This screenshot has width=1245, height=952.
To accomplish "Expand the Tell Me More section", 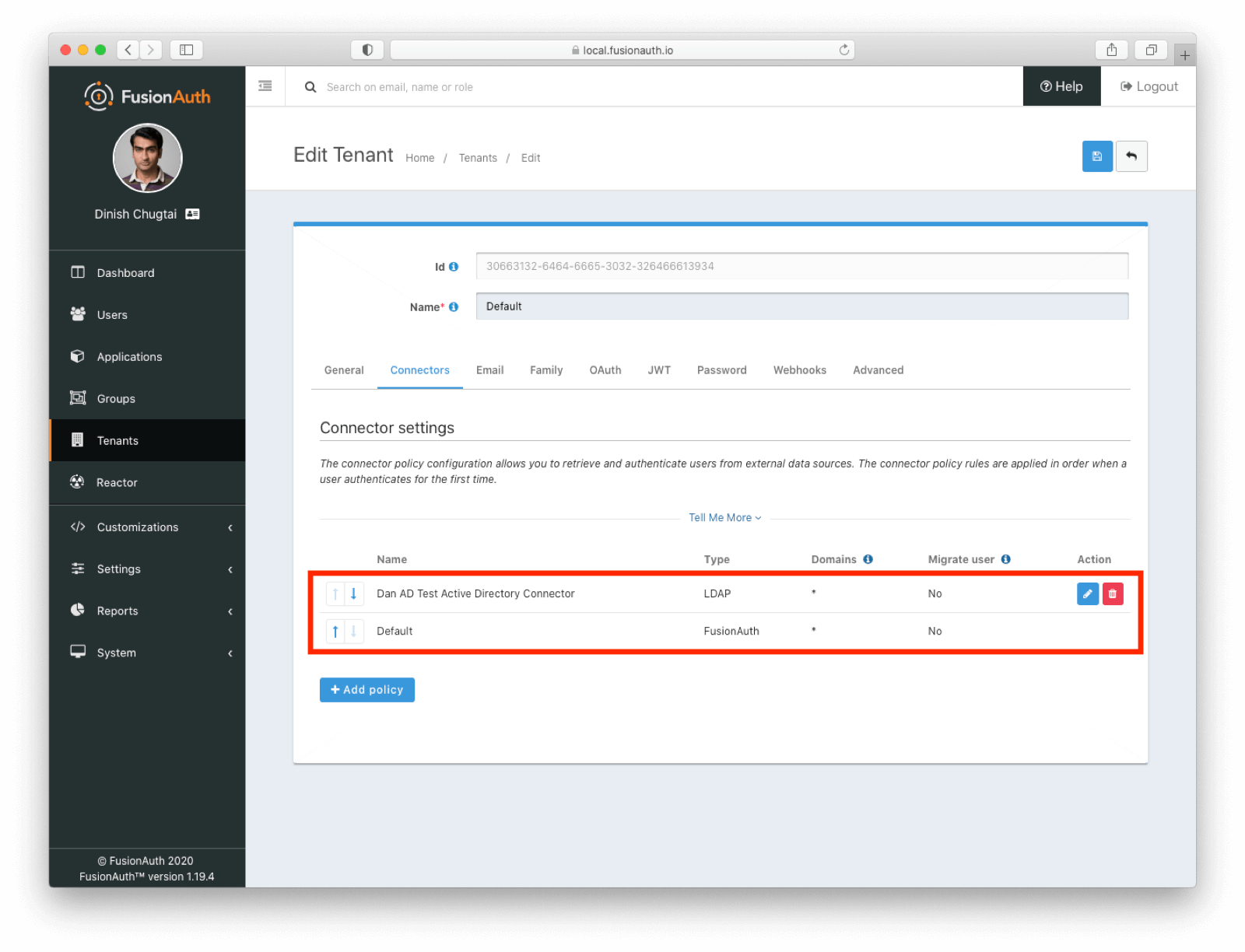I will [724, 518].
